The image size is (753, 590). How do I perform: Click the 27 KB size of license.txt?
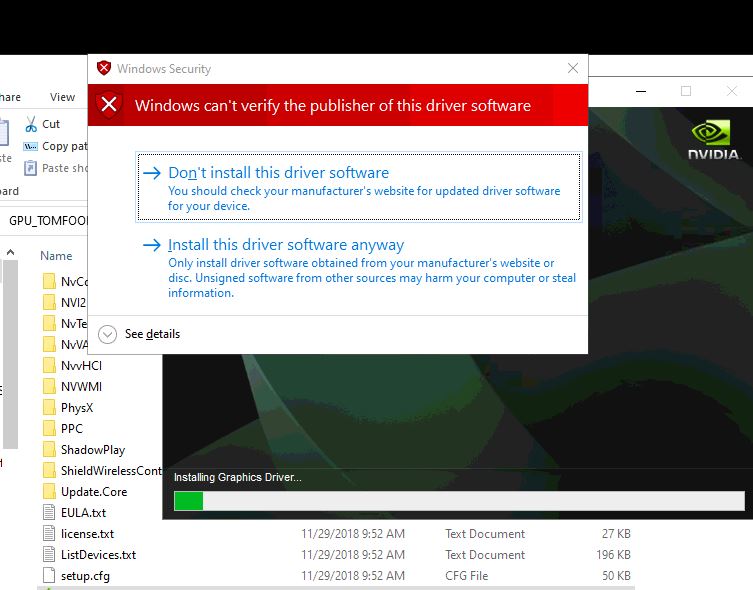tap(616, 534)
